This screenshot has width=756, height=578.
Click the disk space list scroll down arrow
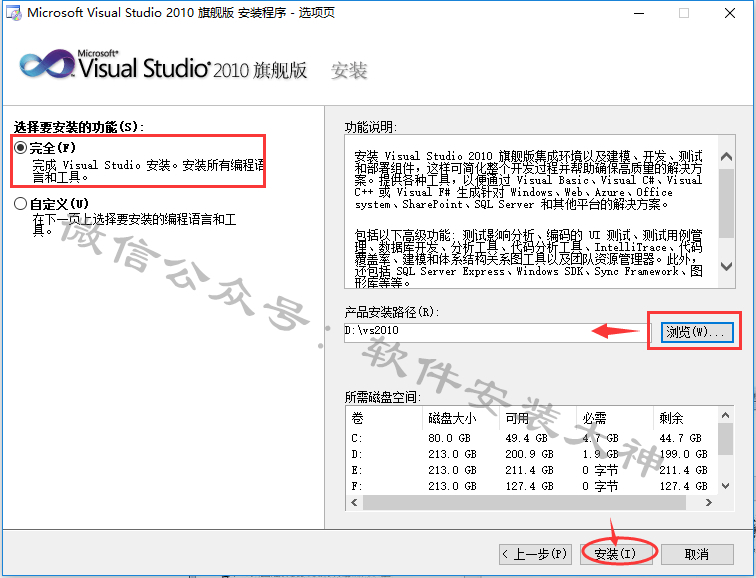(725, 486)
